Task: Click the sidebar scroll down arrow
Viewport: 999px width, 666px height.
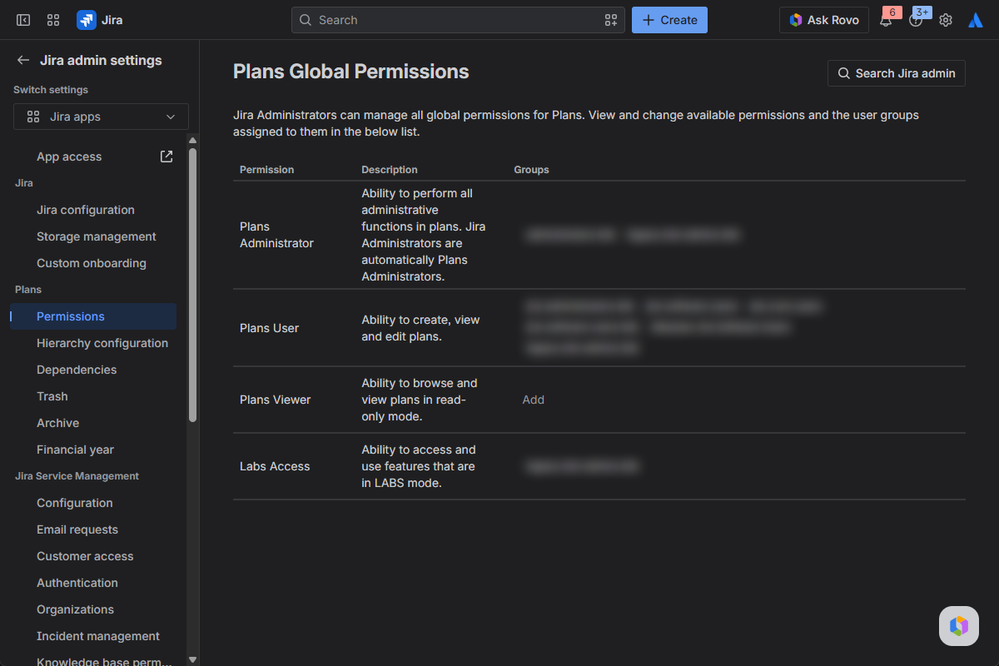Action: pyautogui.click(x=192, y=660)
